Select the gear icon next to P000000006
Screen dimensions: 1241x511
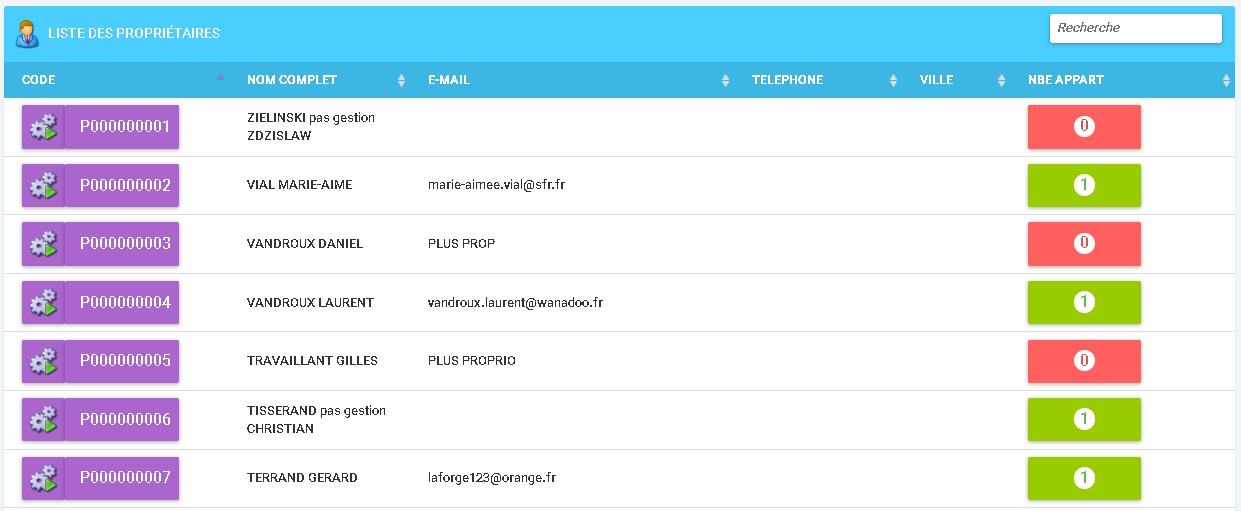tap(43, 419)
